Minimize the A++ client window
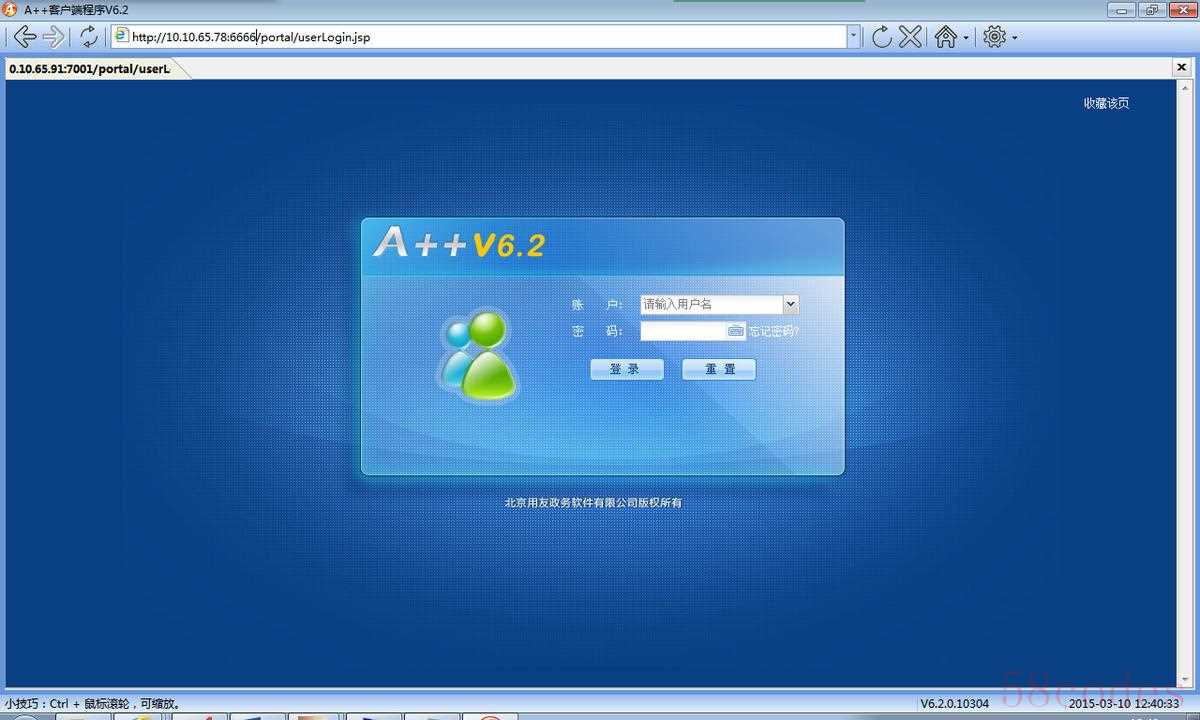The image size is (1200, 720). pos(1122,9)
